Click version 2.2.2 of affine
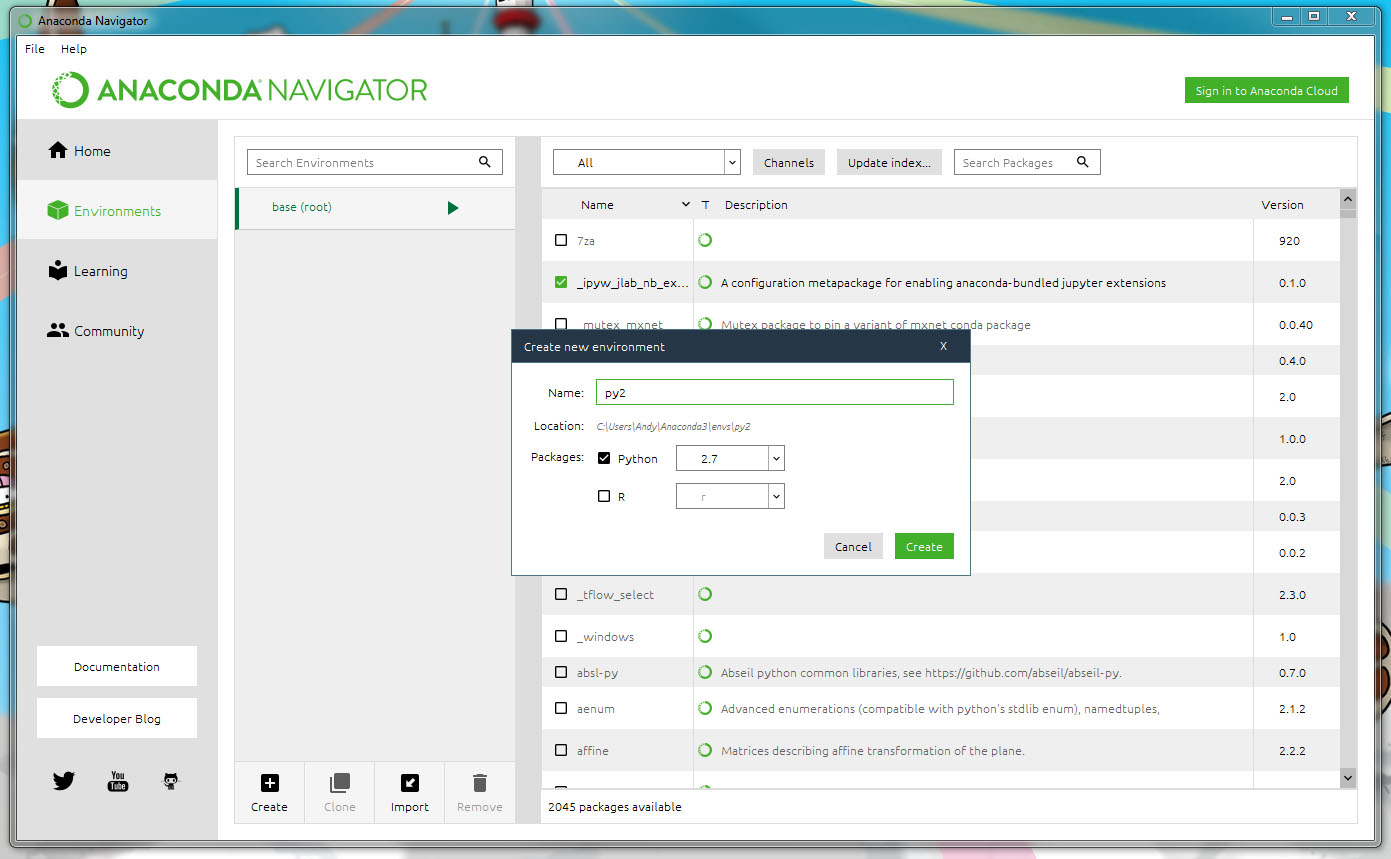 (x=1292, y=750)
